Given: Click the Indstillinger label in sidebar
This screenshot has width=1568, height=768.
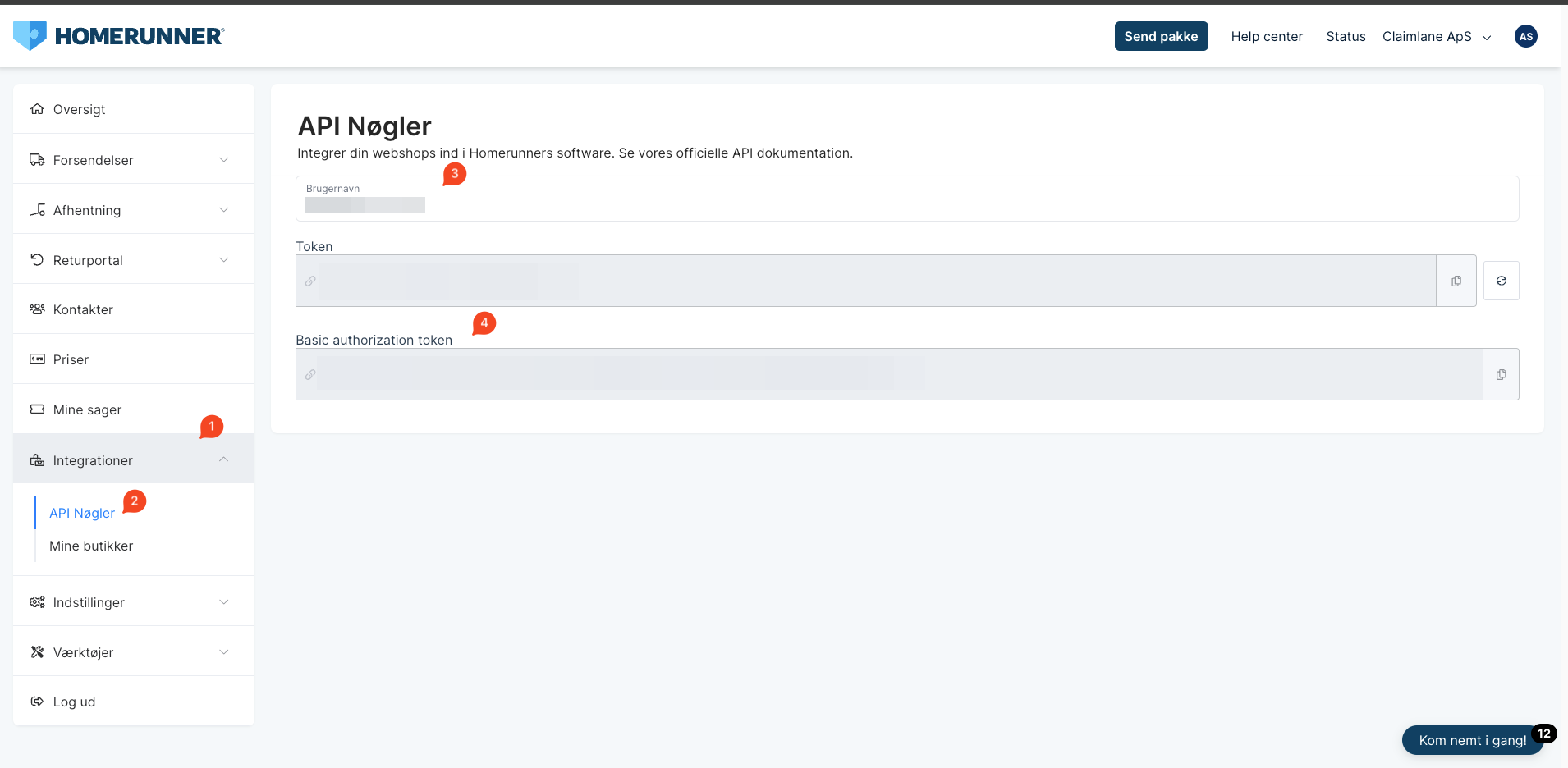Looking at the screenshot, I should (89, 602).
